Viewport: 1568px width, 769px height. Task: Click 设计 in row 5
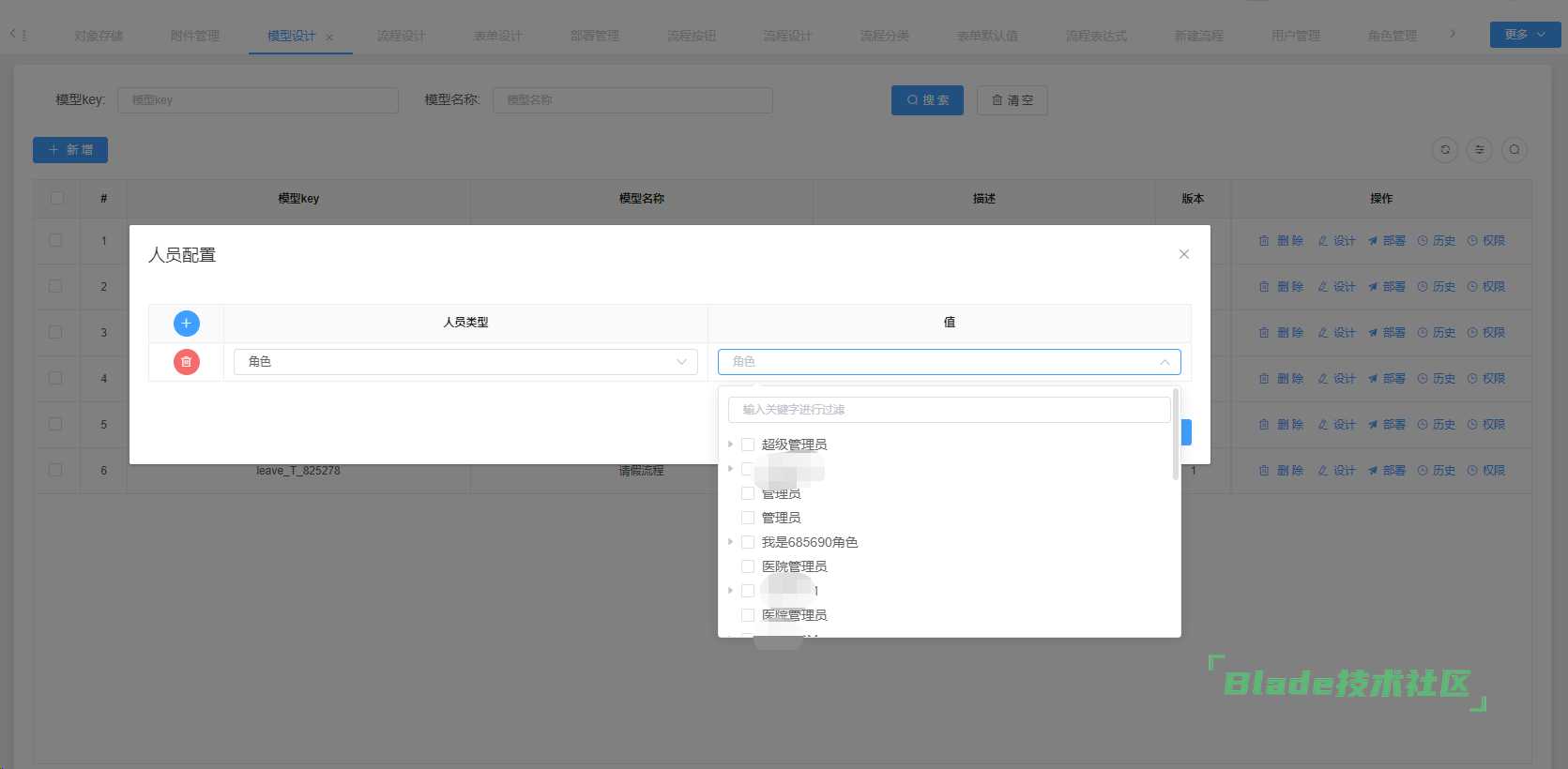tap(1336, 425)
